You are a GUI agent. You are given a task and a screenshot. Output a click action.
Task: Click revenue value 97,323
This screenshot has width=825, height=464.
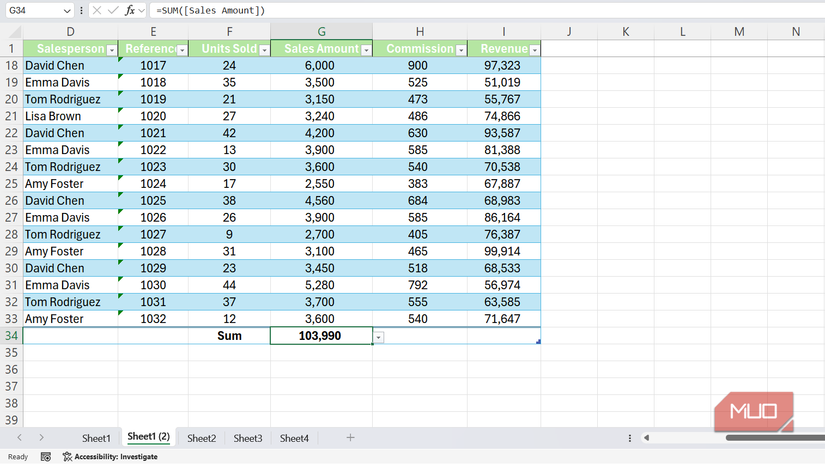pos(502,66)
